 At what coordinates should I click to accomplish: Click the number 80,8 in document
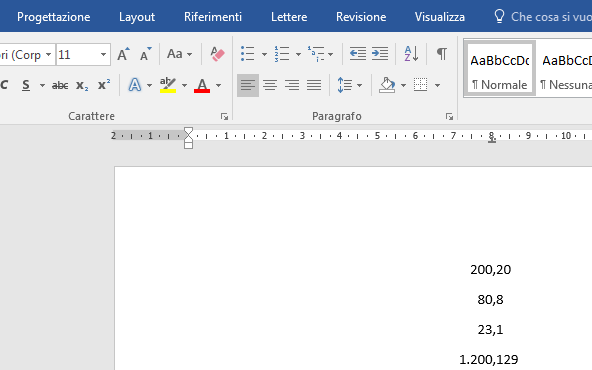tap(490, 300)
